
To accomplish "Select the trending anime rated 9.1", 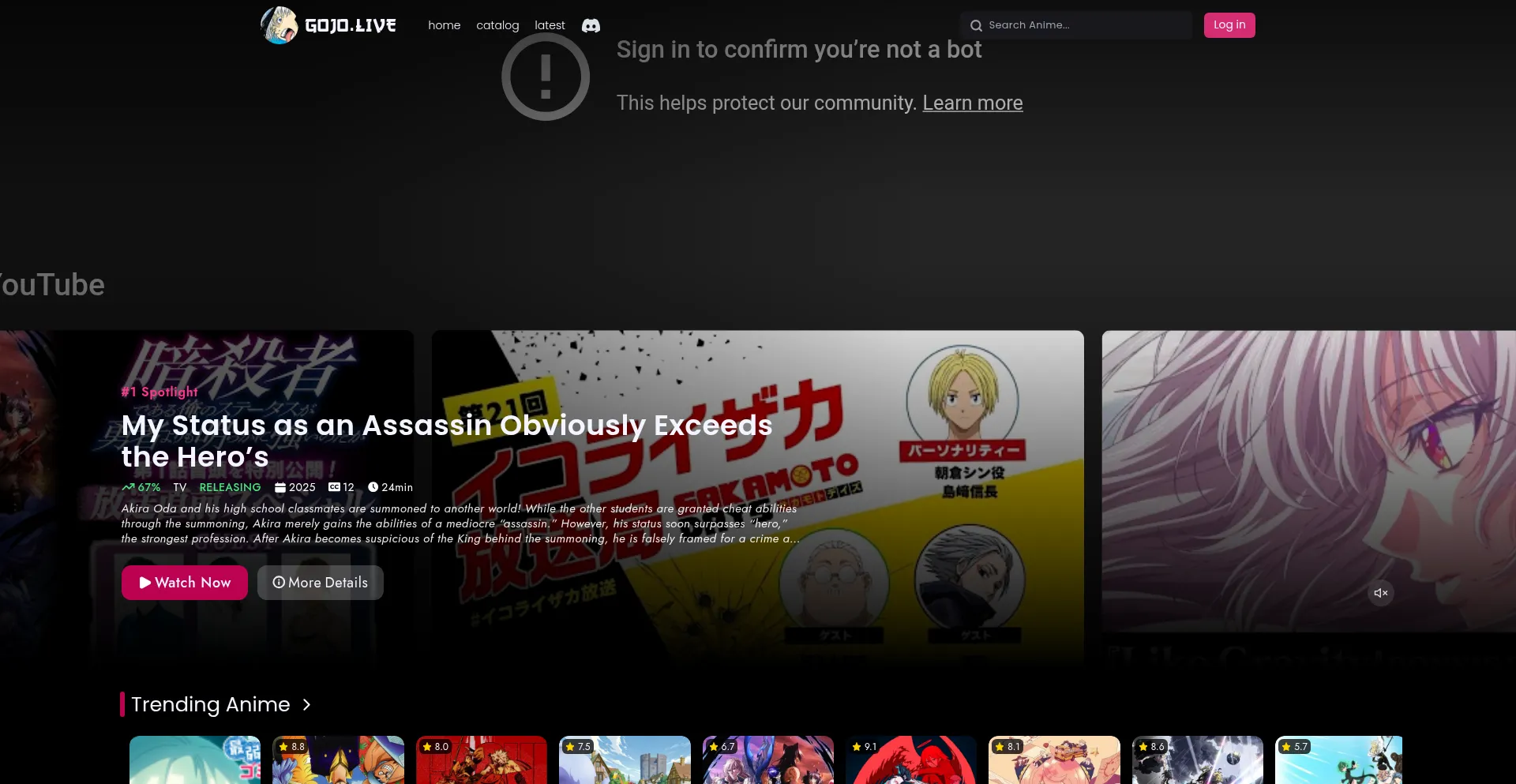I will click(910, 762).
